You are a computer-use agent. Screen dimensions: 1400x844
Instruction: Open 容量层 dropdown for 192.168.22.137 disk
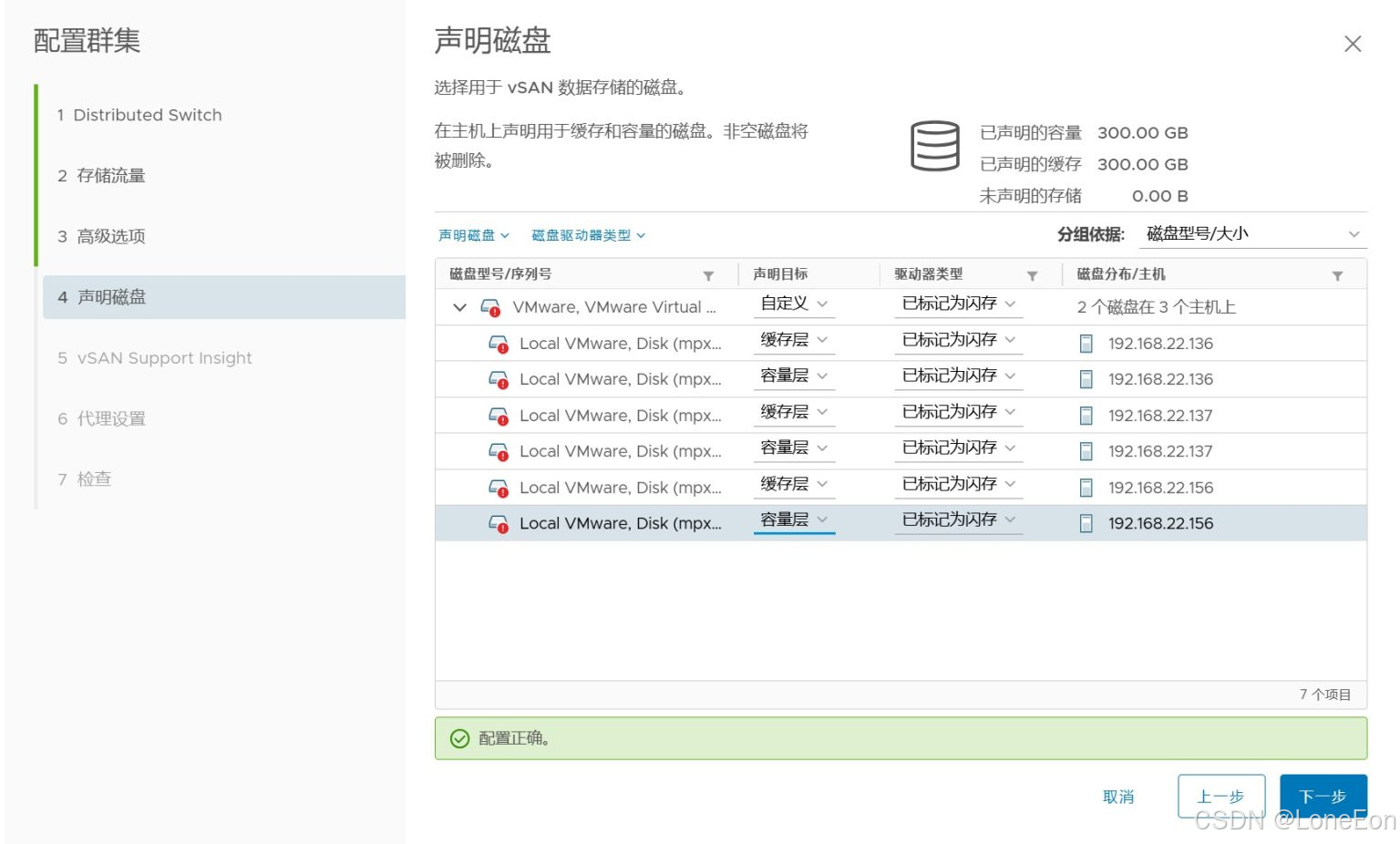coord(795,448)
